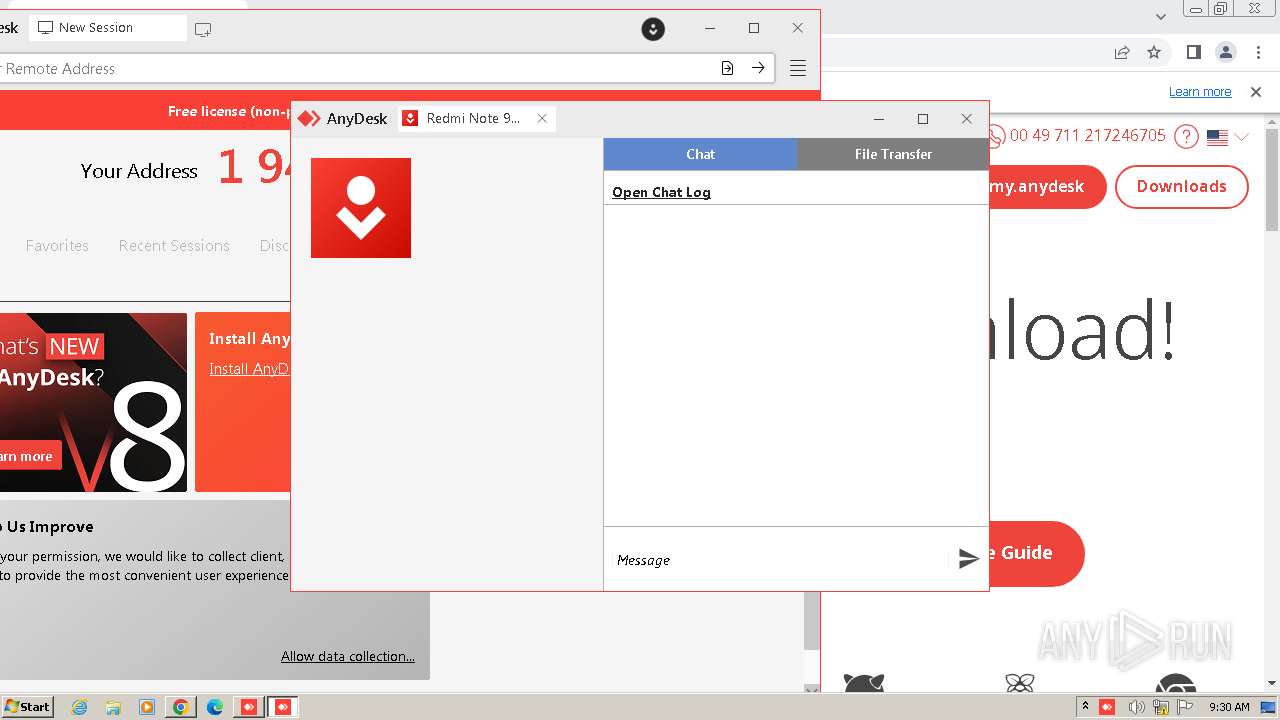
Task: Click the 9:30 AM clock
Action: click(x=1229, y=707)
